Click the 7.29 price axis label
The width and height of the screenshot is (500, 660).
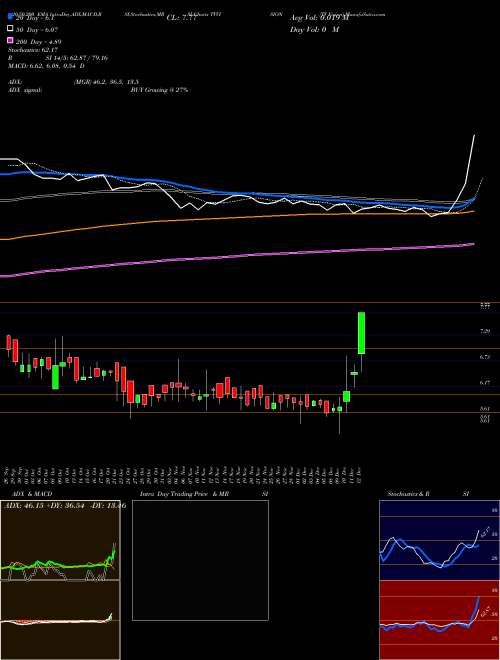(x=485, y=331)
